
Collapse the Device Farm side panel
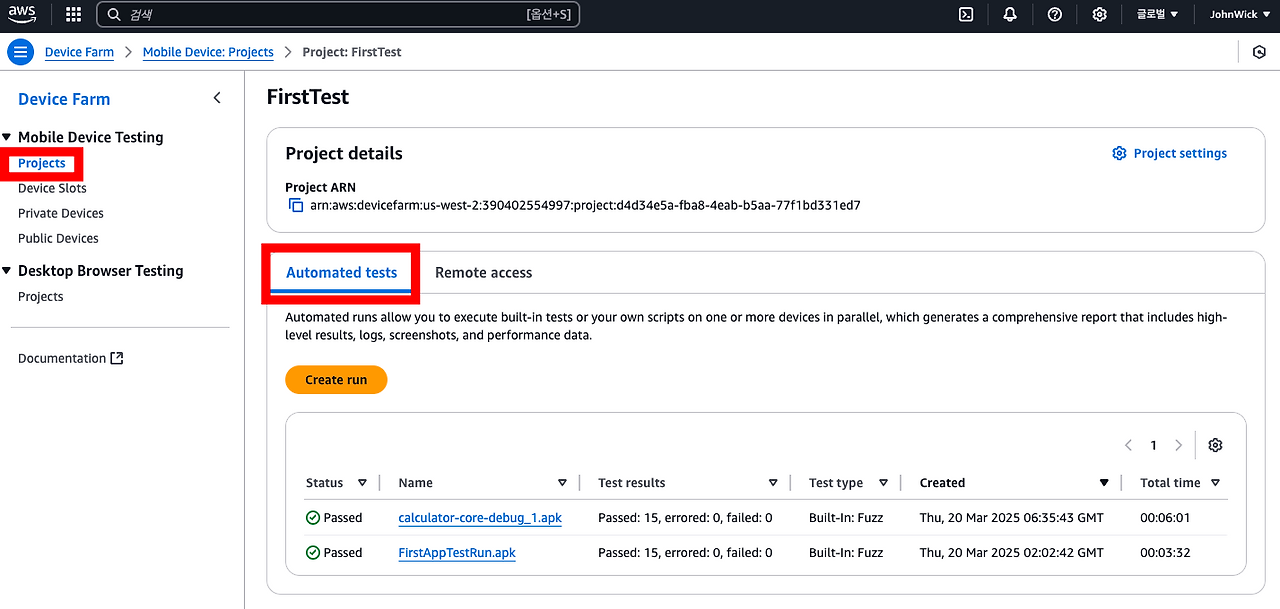(x=217, y=98)
